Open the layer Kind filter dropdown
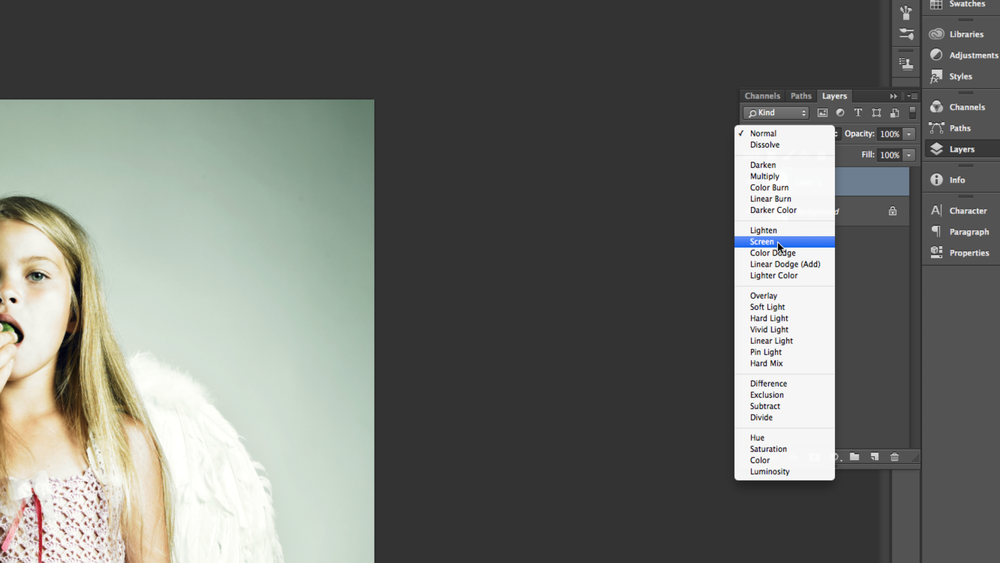This screenshot has height=563, width=1000. tap(776, 113)
